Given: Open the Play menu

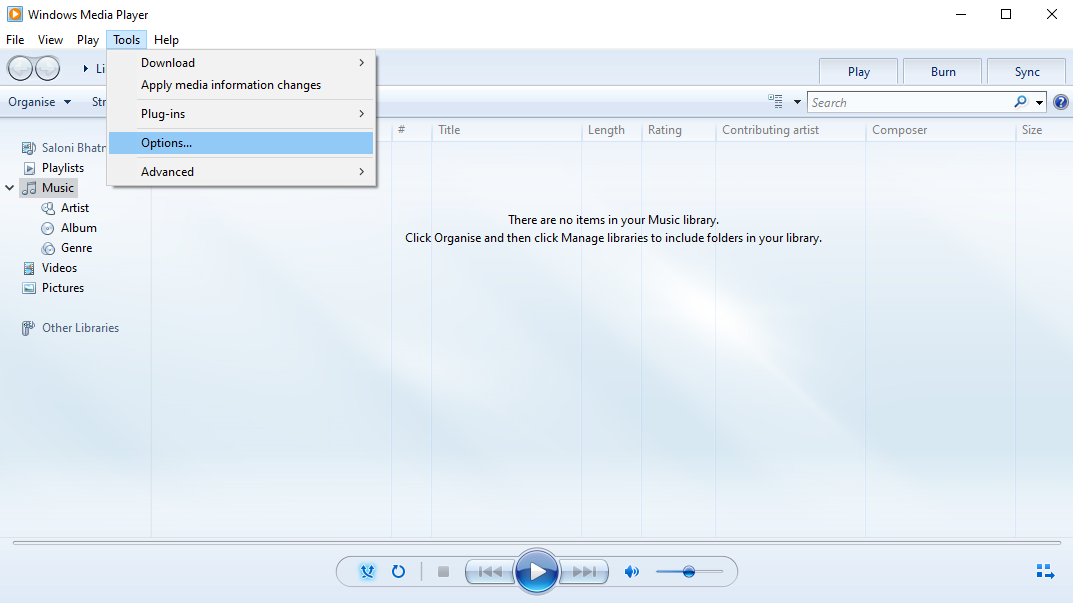Looking at the screenshot, I should click(88, 40).
